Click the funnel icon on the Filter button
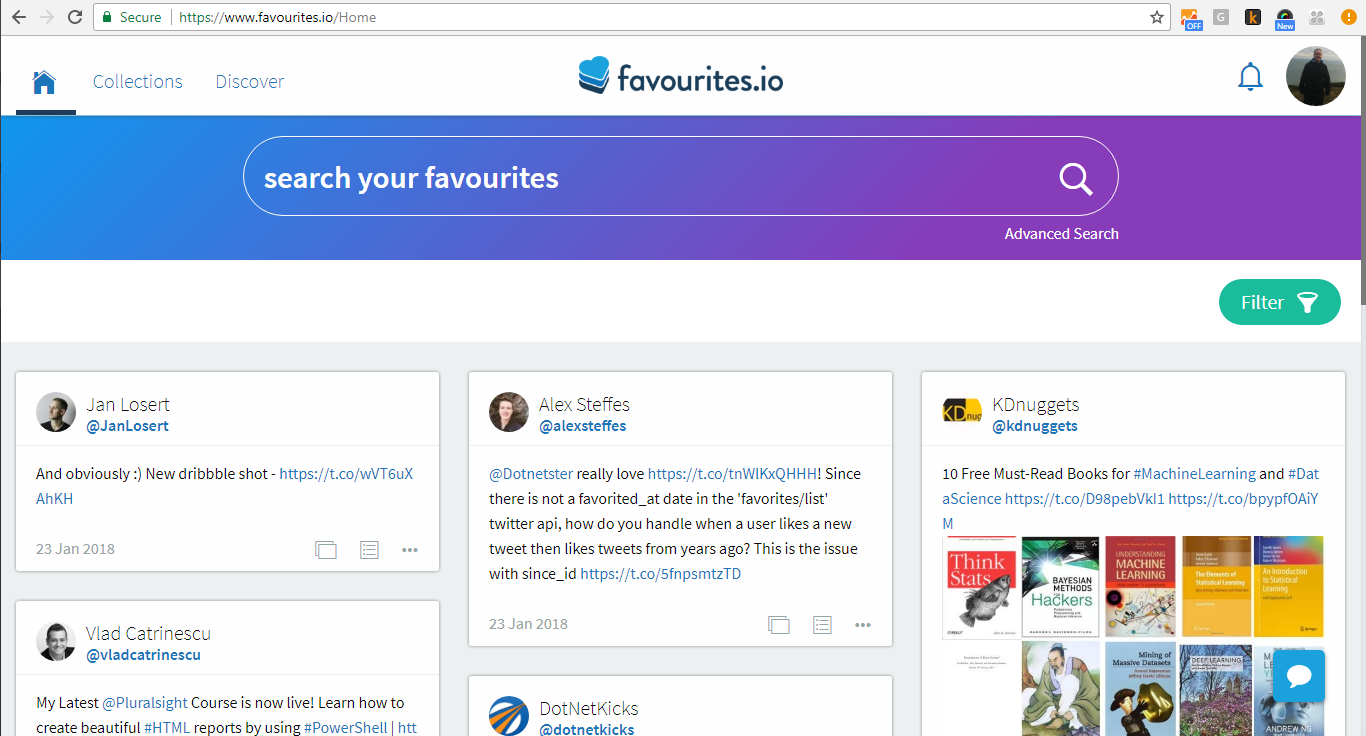1366x736 pixels. pyautogui.click(x=1307, y=301)
